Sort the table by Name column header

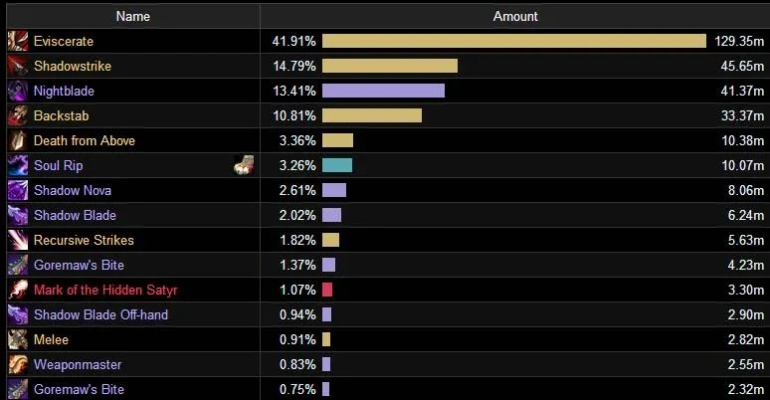[x=133, y=16]
